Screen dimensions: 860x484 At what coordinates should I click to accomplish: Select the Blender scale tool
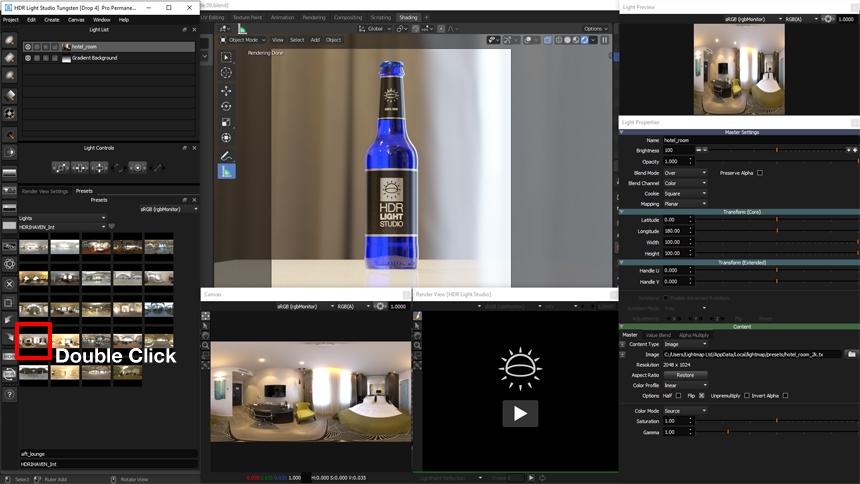pyautogui.click(x=226, y=122)
